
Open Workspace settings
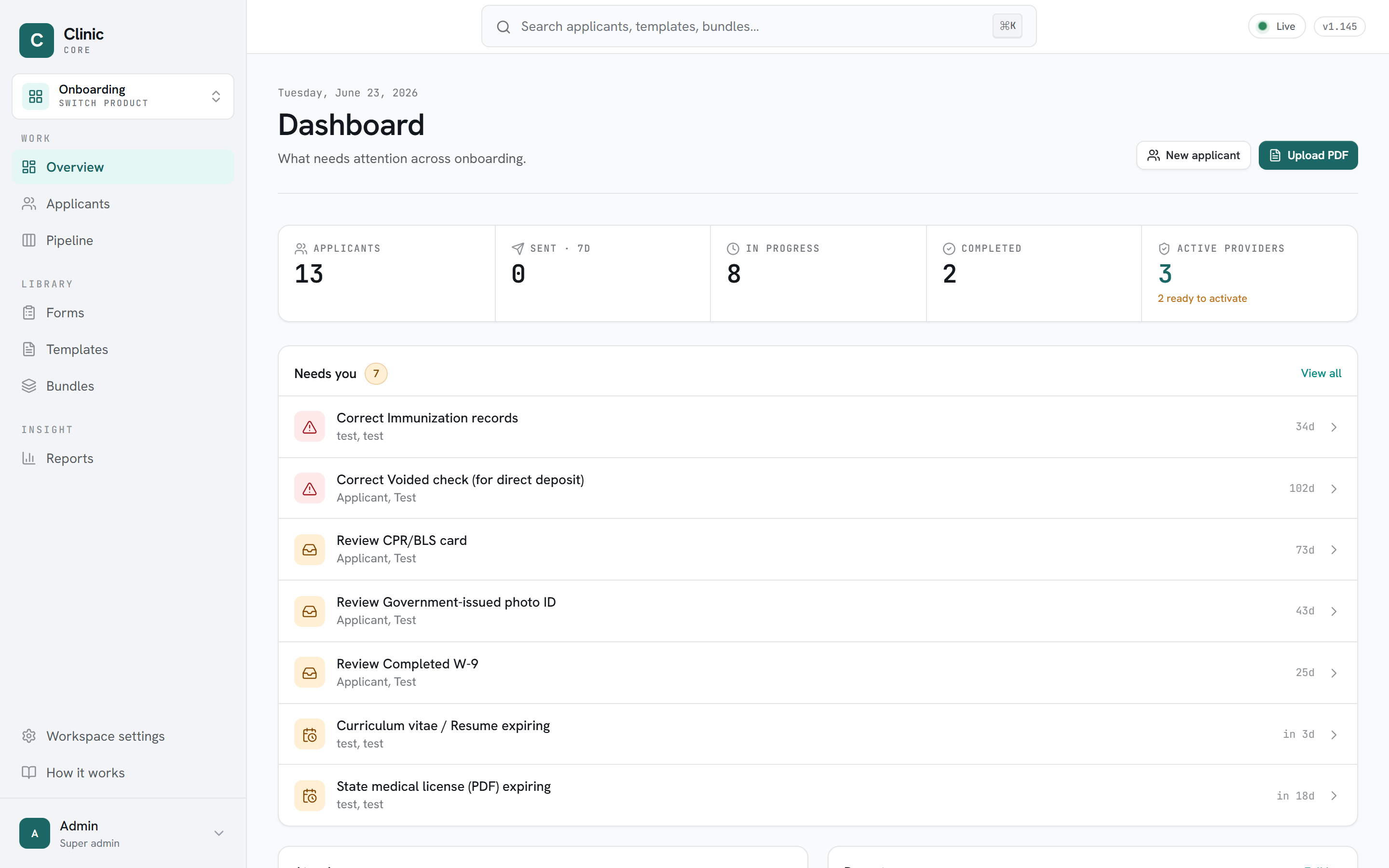(123, 736)
